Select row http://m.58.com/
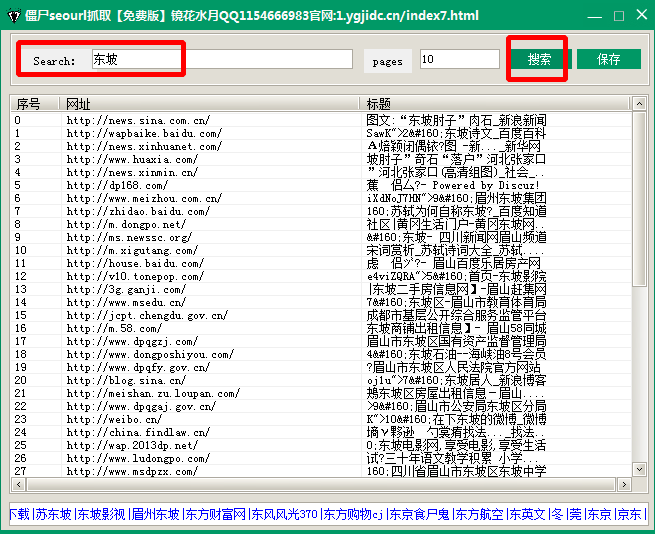Image resolution: width=655 pixels, height=534 pixels. (321, 328)
